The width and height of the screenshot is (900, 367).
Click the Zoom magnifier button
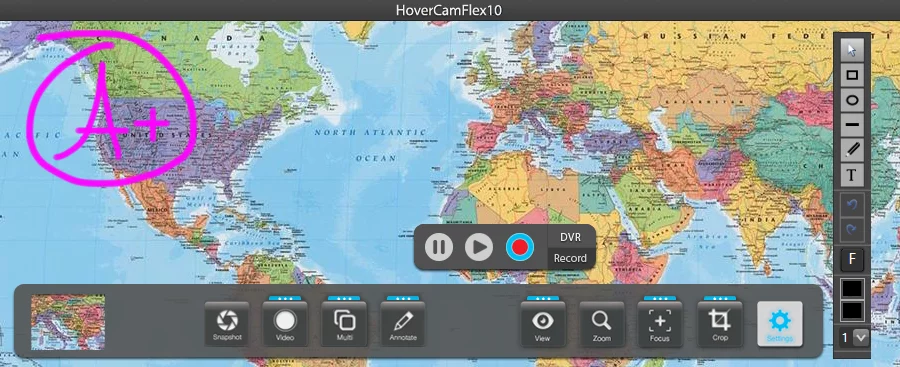point(602,324)
